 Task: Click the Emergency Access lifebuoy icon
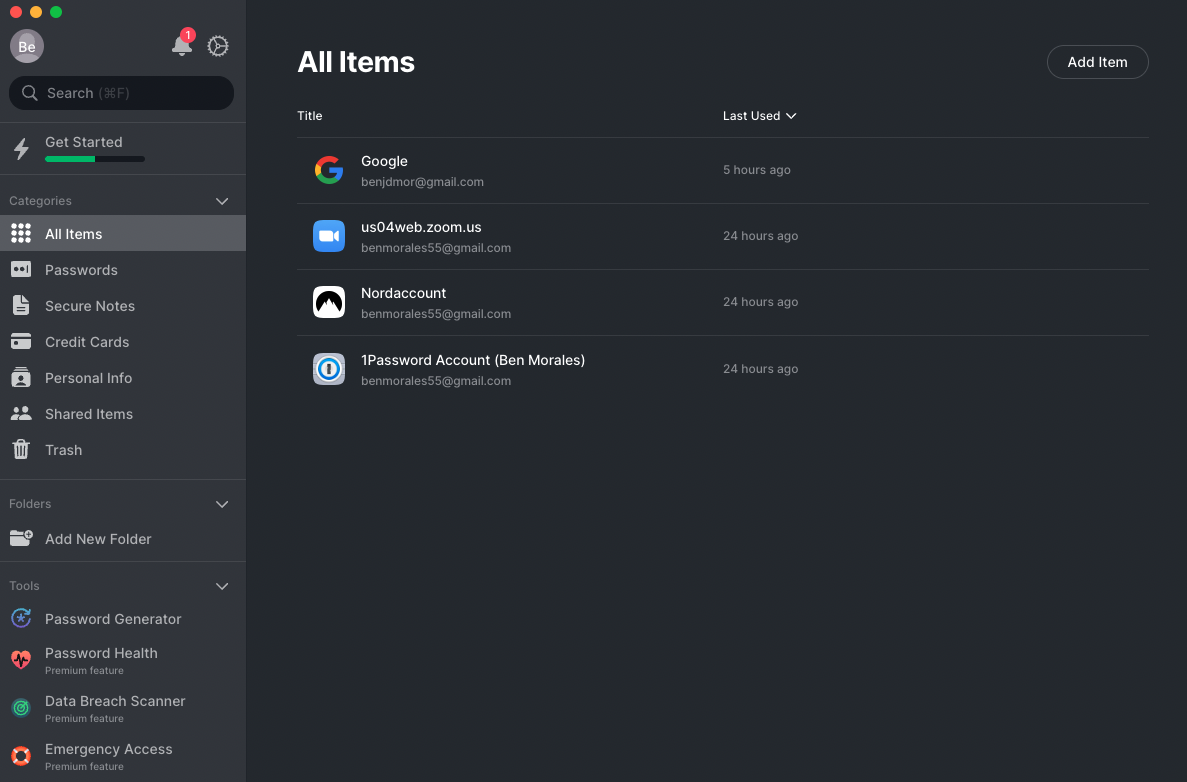21,756
